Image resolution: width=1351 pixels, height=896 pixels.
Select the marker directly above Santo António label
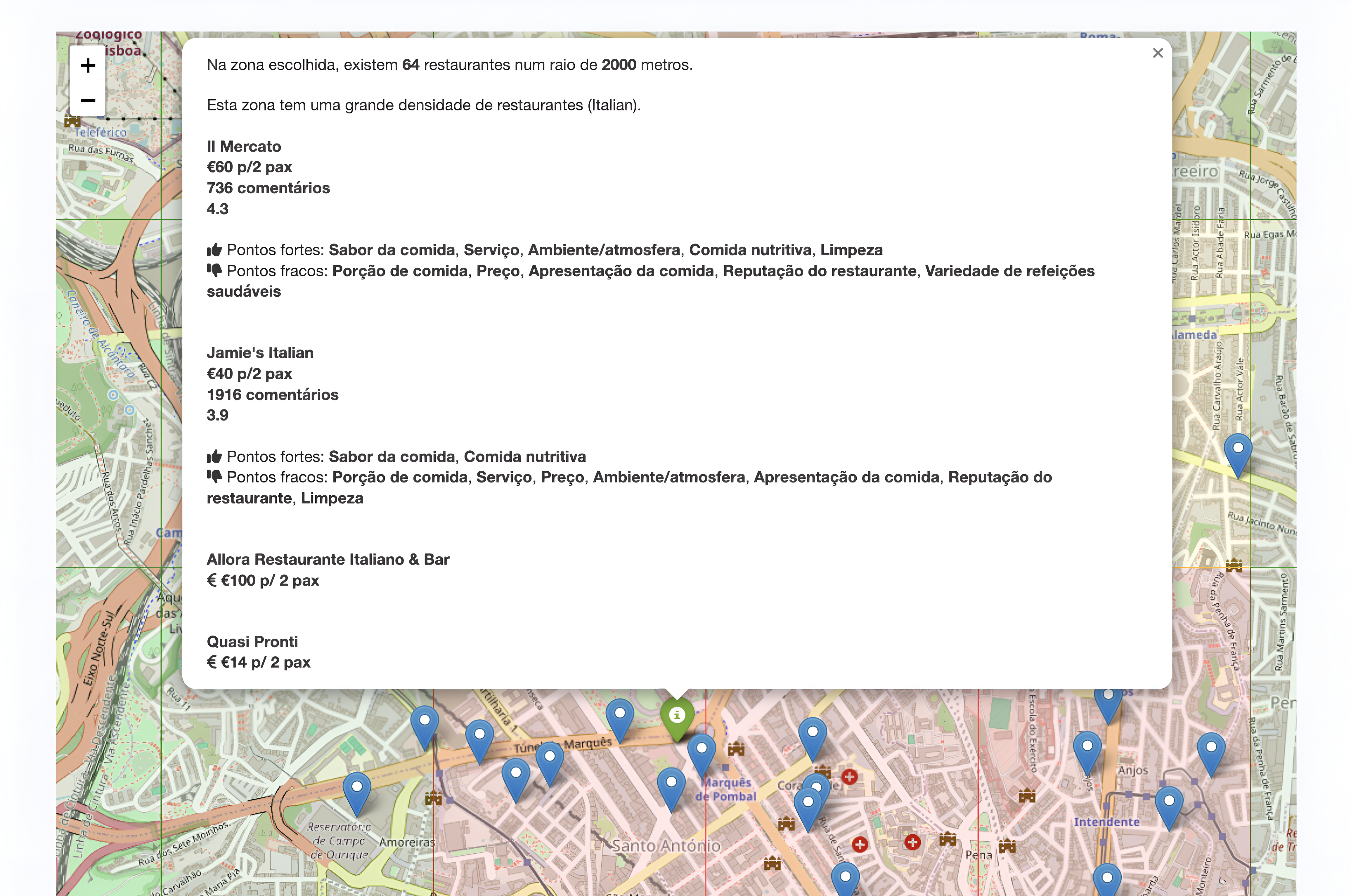[671, 786]
